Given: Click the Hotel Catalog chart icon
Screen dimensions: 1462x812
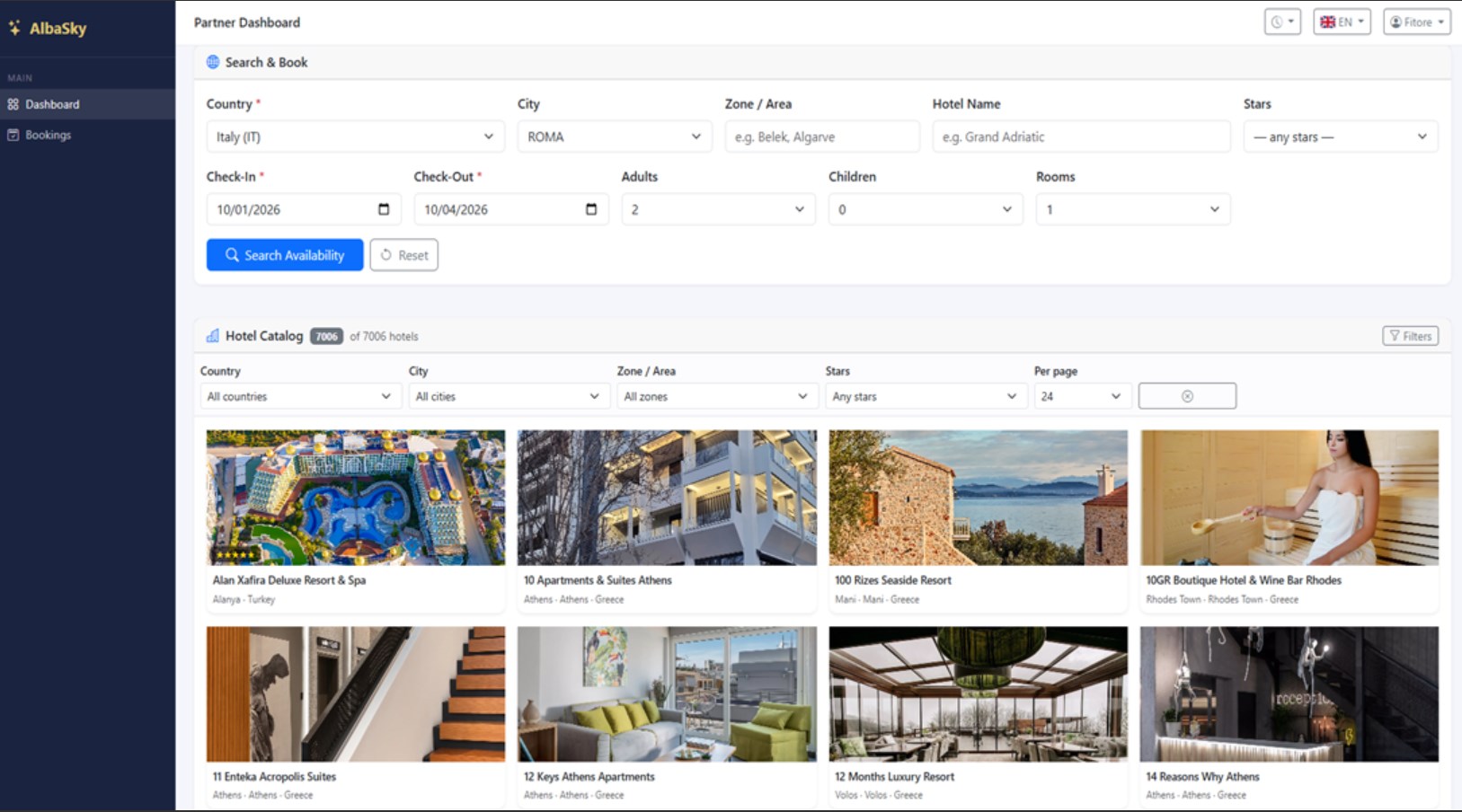Looking at the screenshot, I should (213, 336).
